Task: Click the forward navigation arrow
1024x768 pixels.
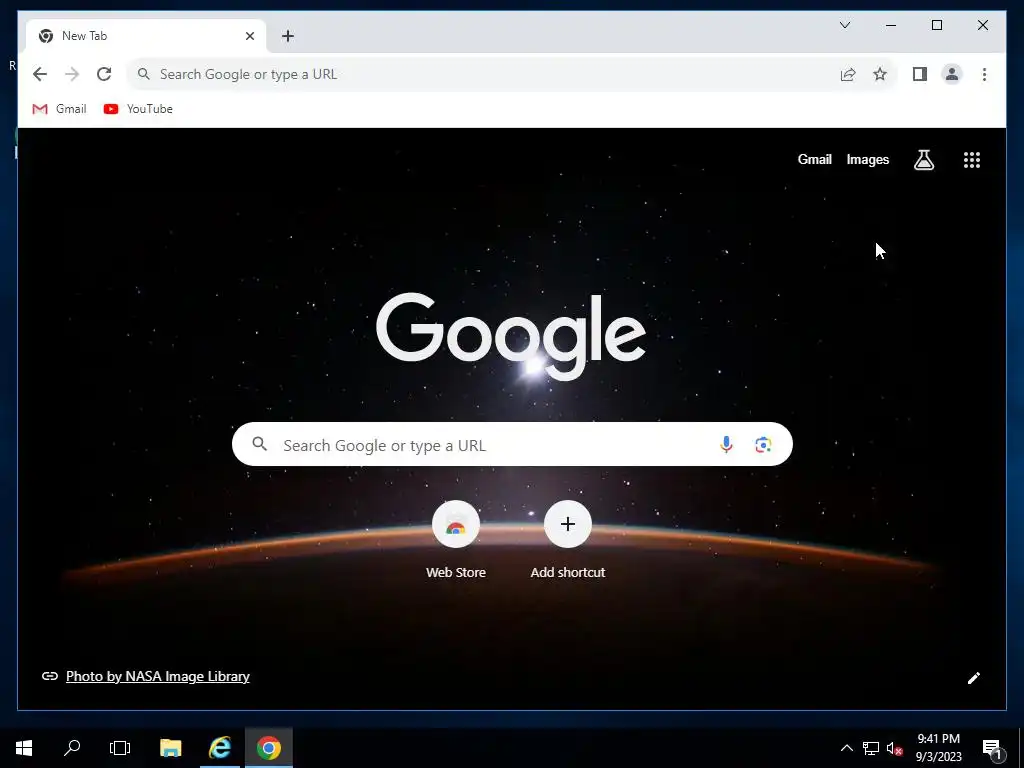Action: (x=72, y=74)
